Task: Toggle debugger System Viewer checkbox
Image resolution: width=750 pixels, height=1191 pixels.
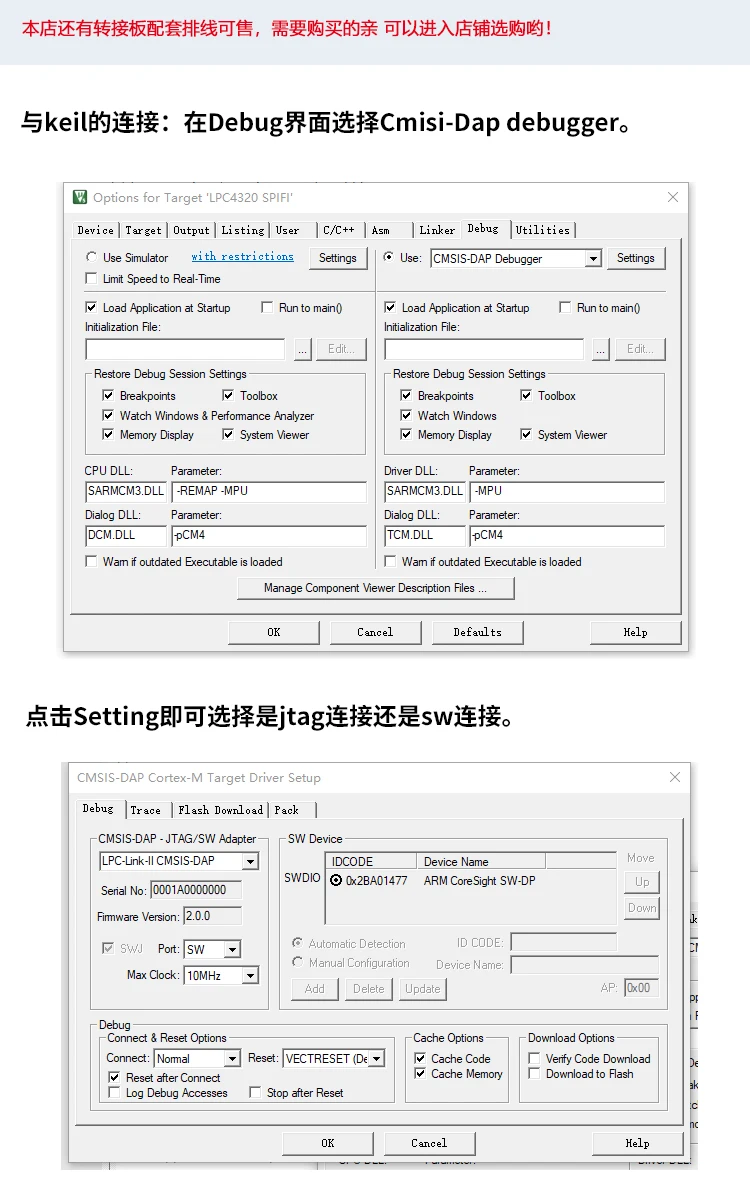Action: point(526,434)
